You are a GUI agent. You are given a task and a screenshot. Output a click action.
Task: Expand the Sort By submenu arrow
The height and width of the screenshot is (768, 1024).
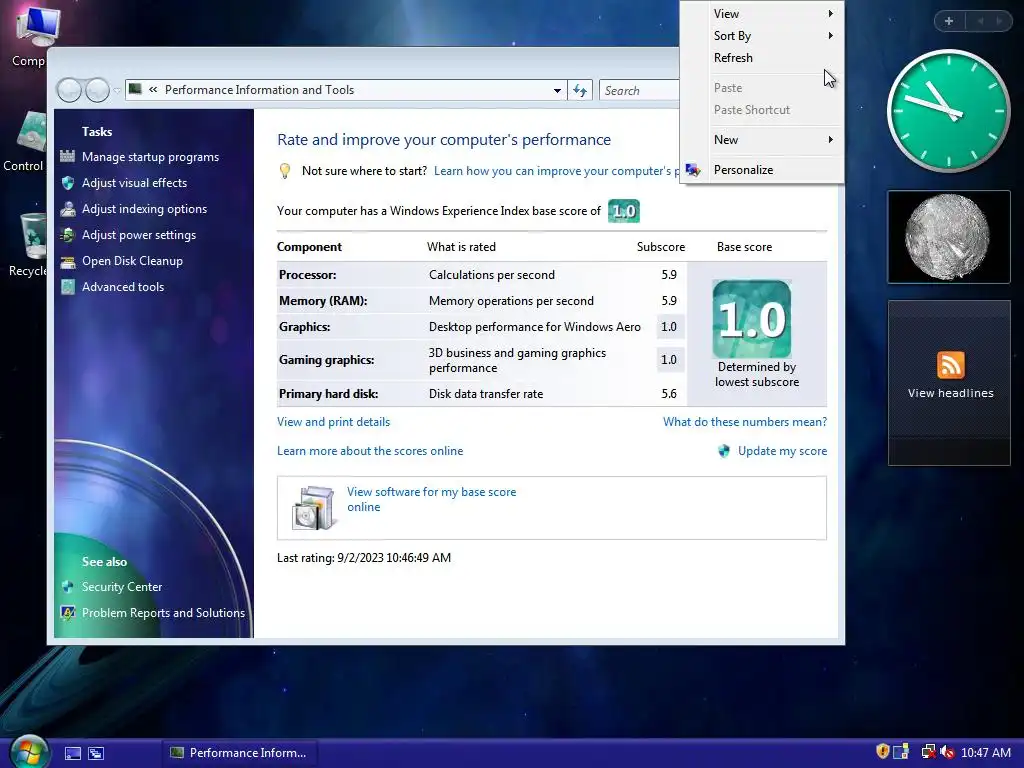point(831,36)
